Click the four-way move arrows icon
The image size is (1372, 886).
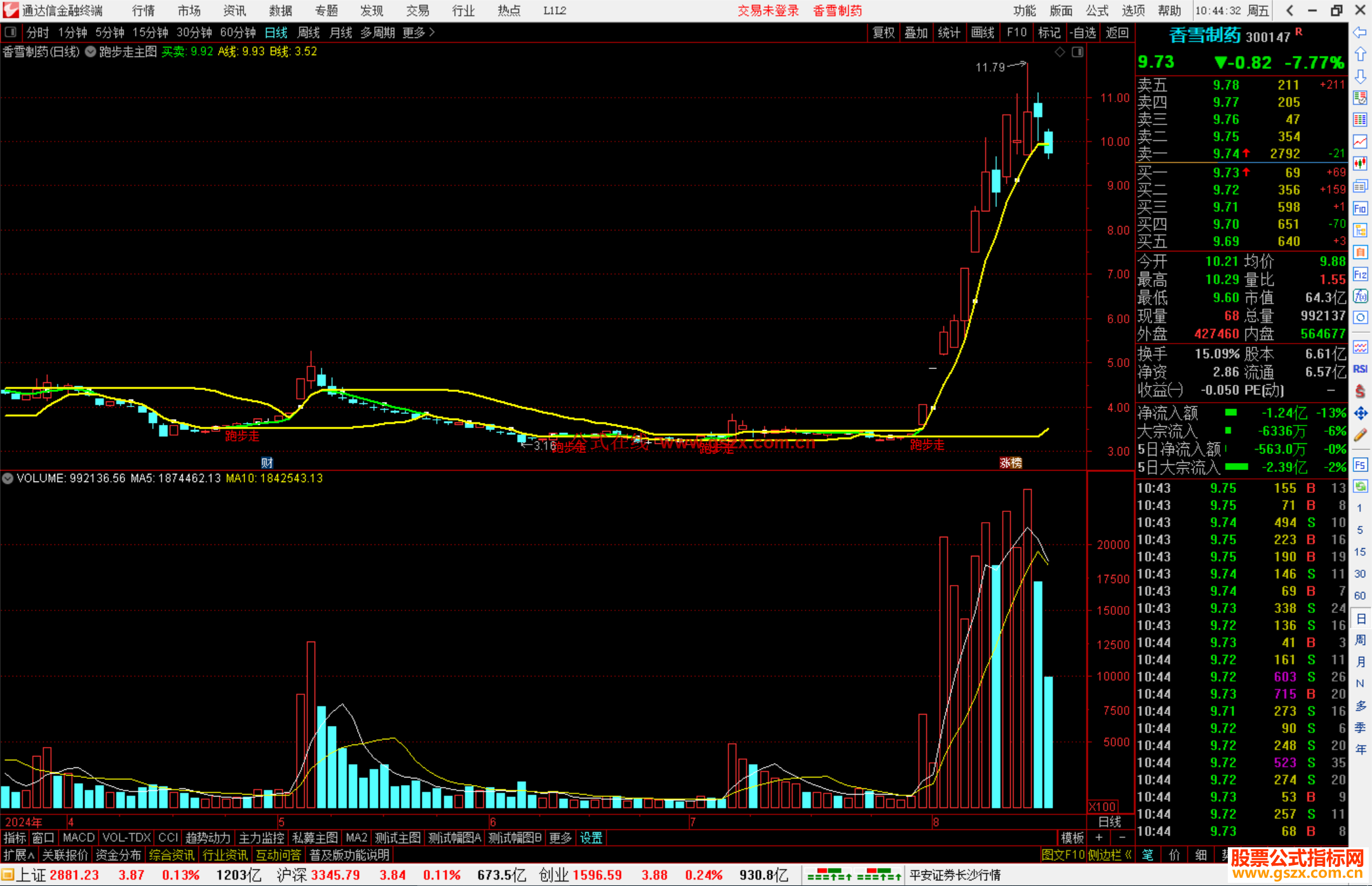[x=1360, y=413]
